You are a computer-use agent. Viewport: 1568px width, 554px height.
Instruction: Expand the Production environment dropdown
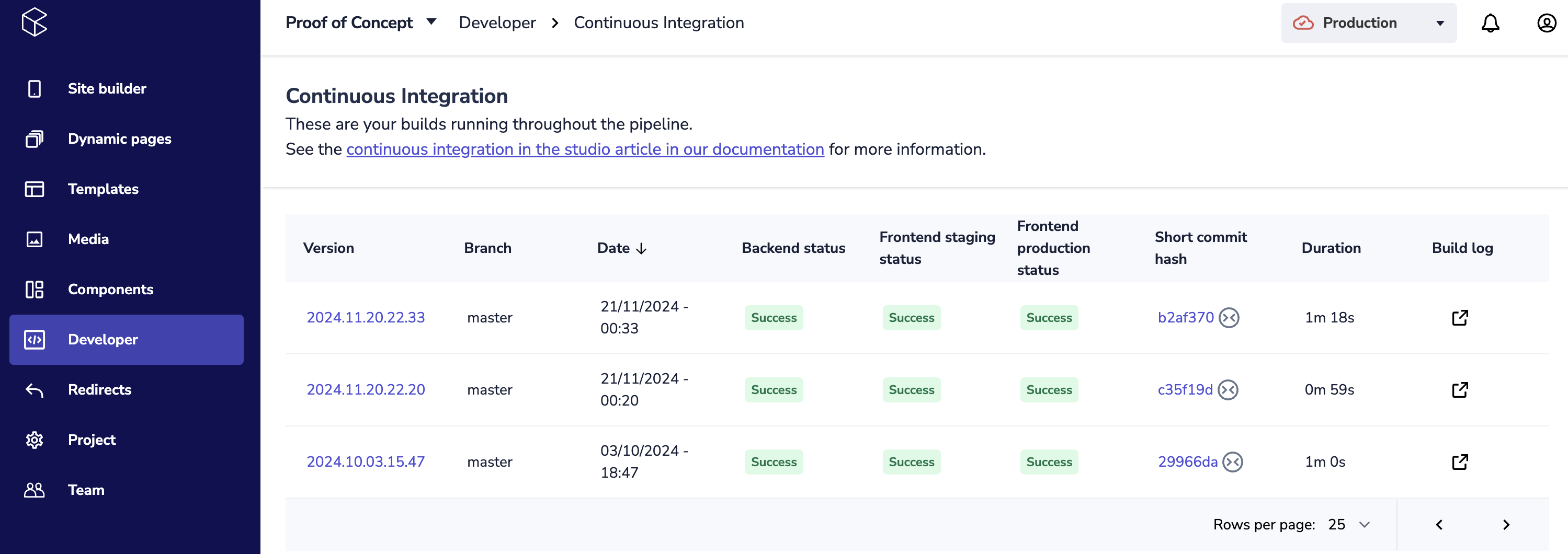tap(1368, 23)
